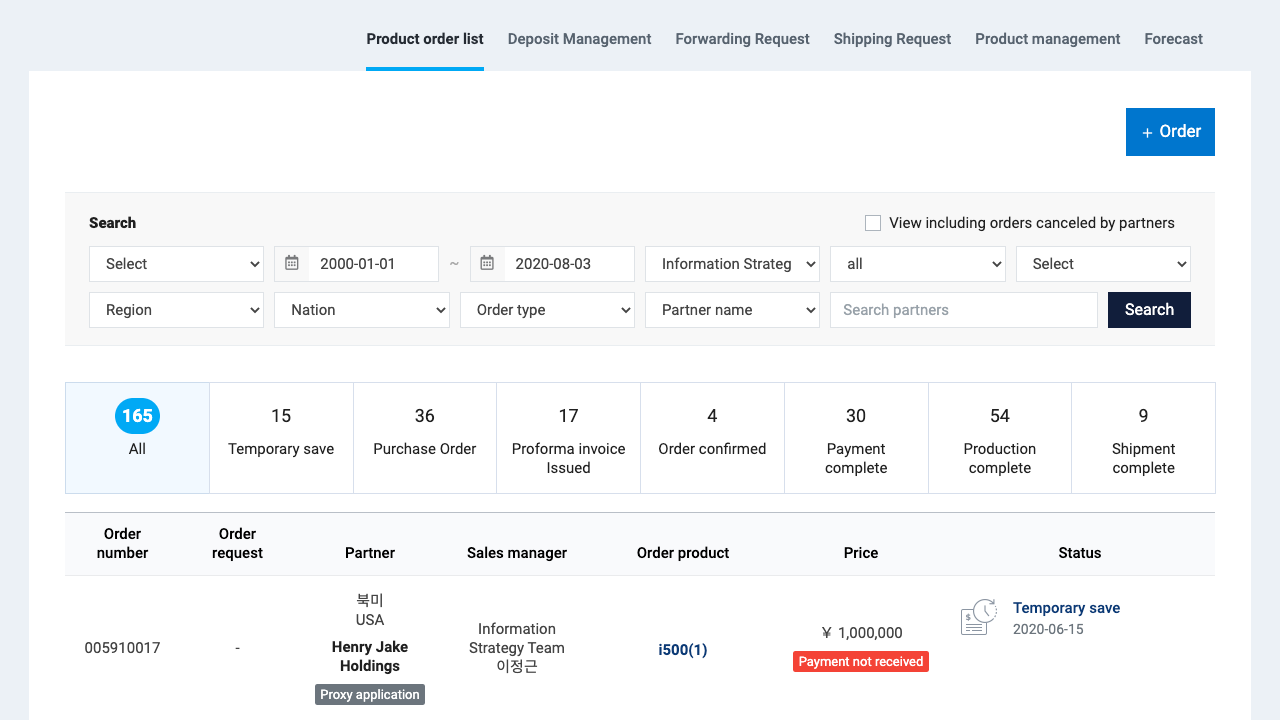Click the start date field 2000-01-01

[372, 264]
